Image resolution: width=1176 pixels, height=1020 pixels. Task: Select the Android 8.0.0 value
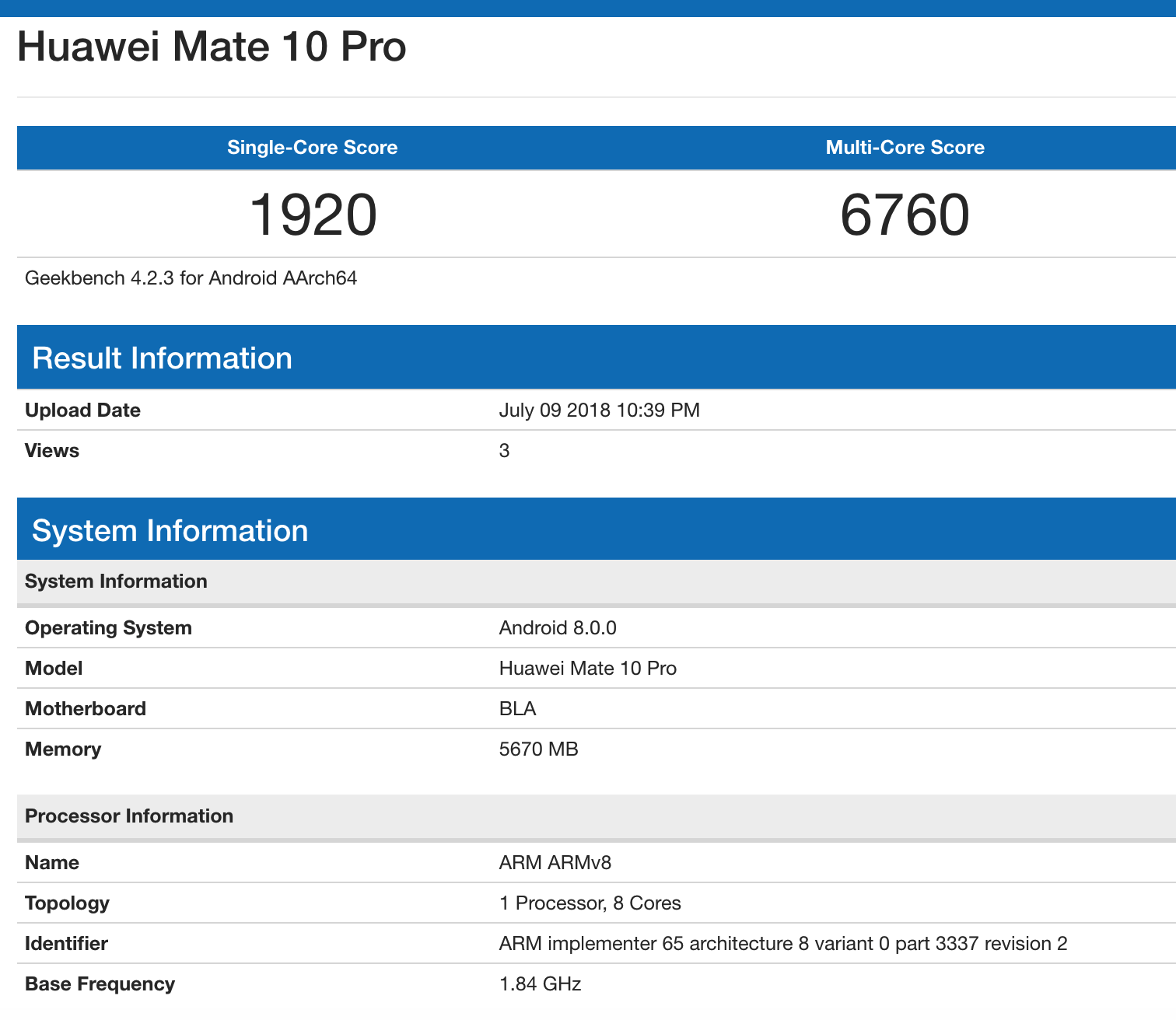click(x=558, y=628)
